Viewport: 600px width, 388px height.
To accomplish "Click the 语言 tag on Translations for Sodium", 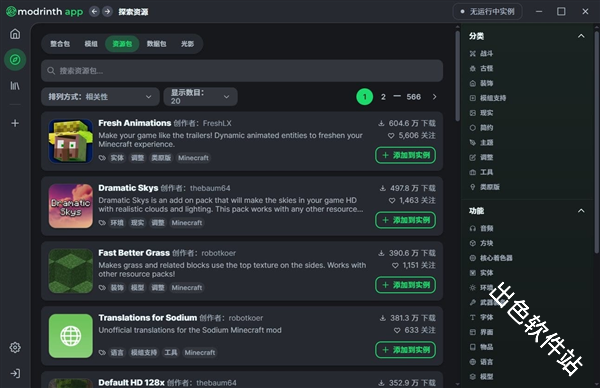I will (117, 353).
